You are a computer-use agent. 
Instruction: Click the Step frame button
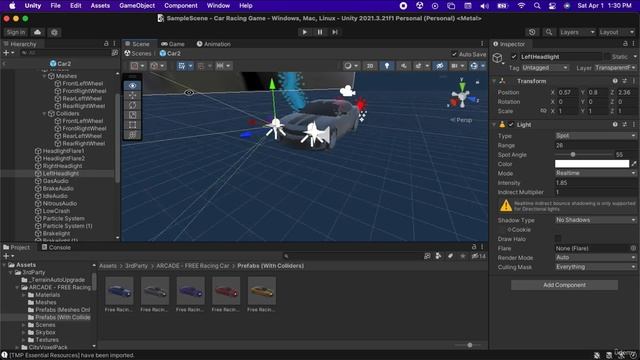pos(335,32)
